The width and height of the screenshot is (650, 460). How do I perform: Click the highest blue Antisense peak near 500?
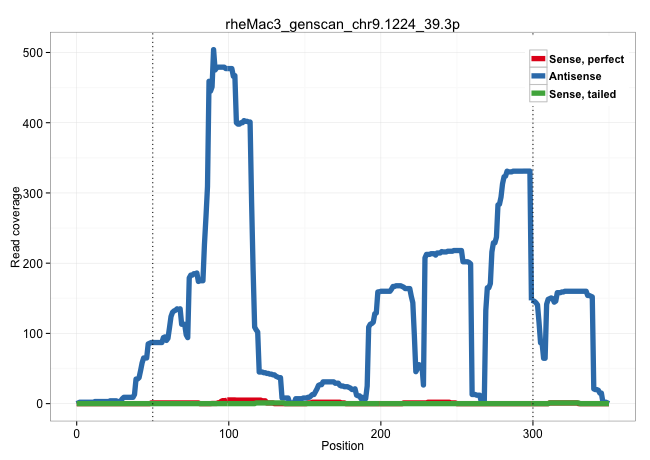pyautogui.click(x=213, y=50)
